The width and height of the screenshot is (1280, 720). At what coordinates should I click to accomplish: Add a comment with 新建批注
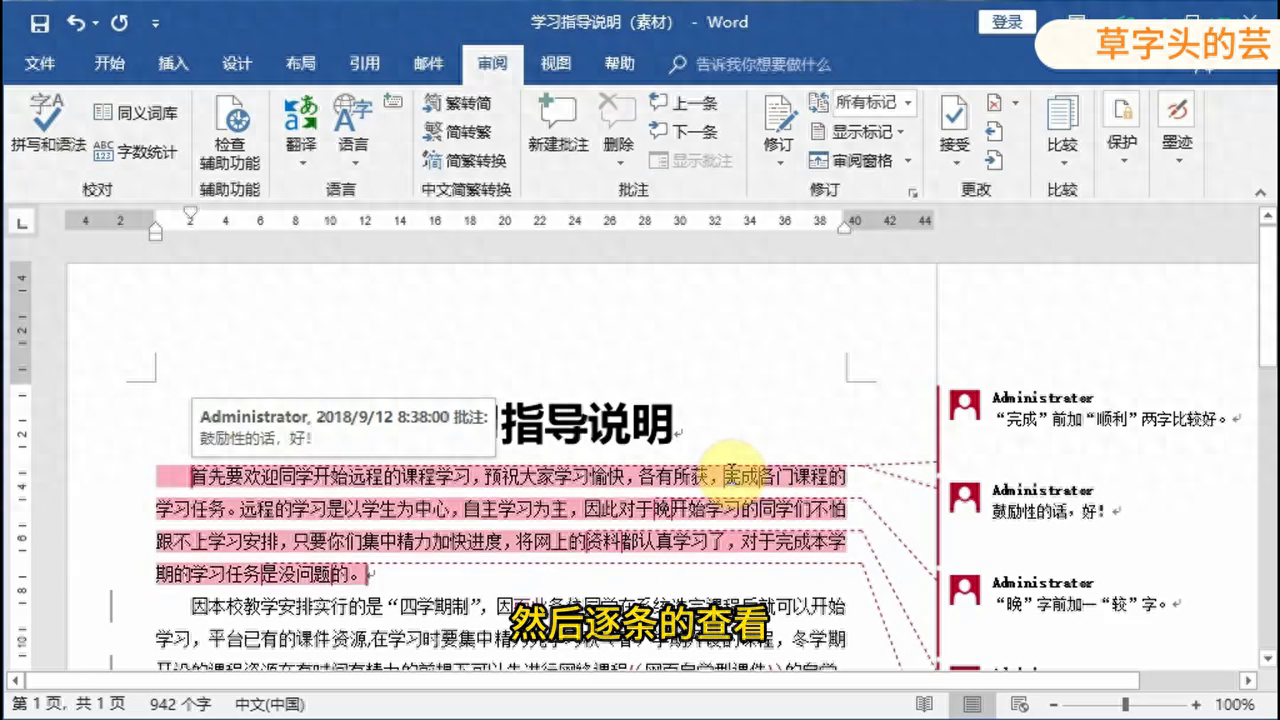click(558, 123)
